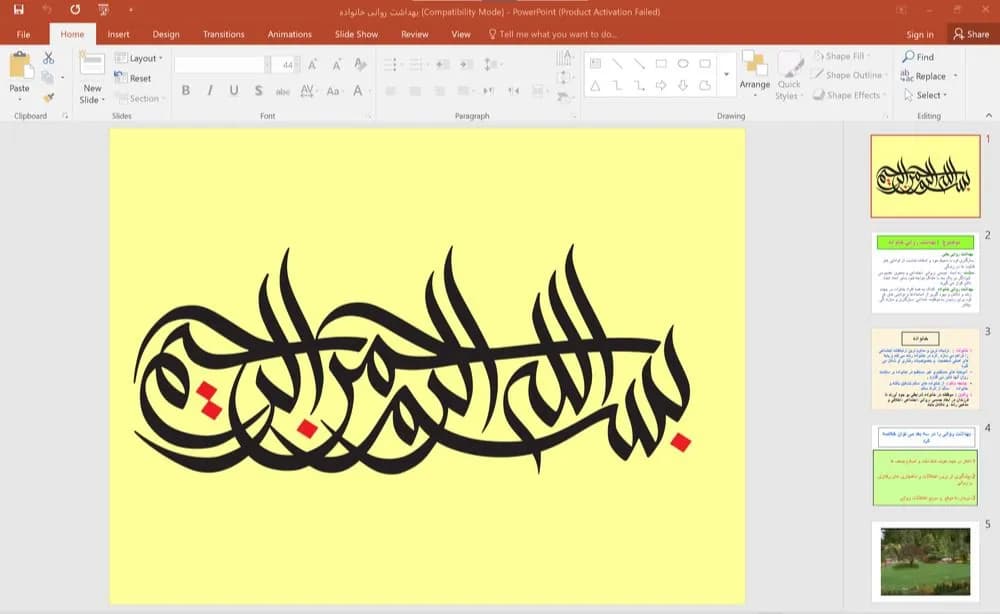Expand the shapes gallery More arrow
The height and width of the screenshot is (614, 1000).
pyautogui.click(x=726, y=75)
